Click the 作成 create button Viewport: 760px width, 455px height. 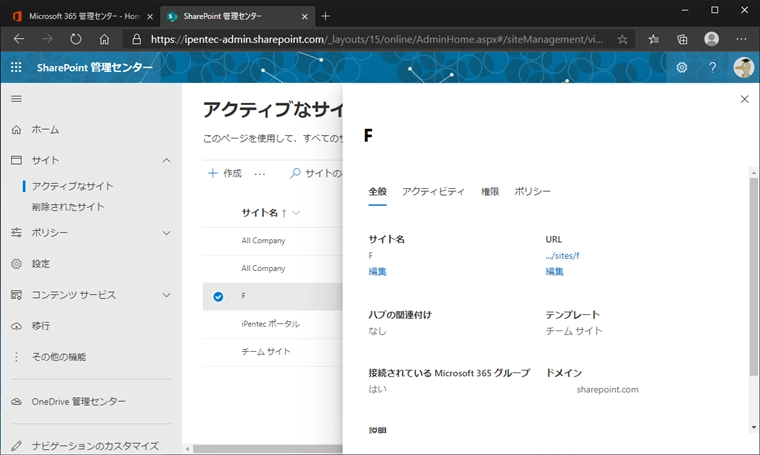click(x=225, y=173)
